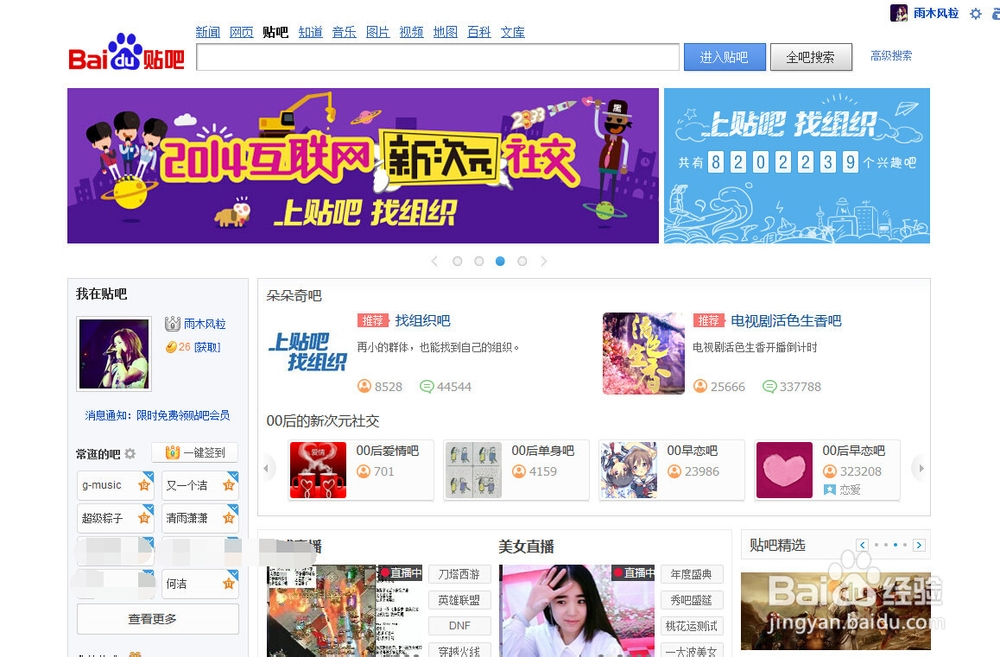Click next arrow of banner carousel

click(x=543, y=261)
